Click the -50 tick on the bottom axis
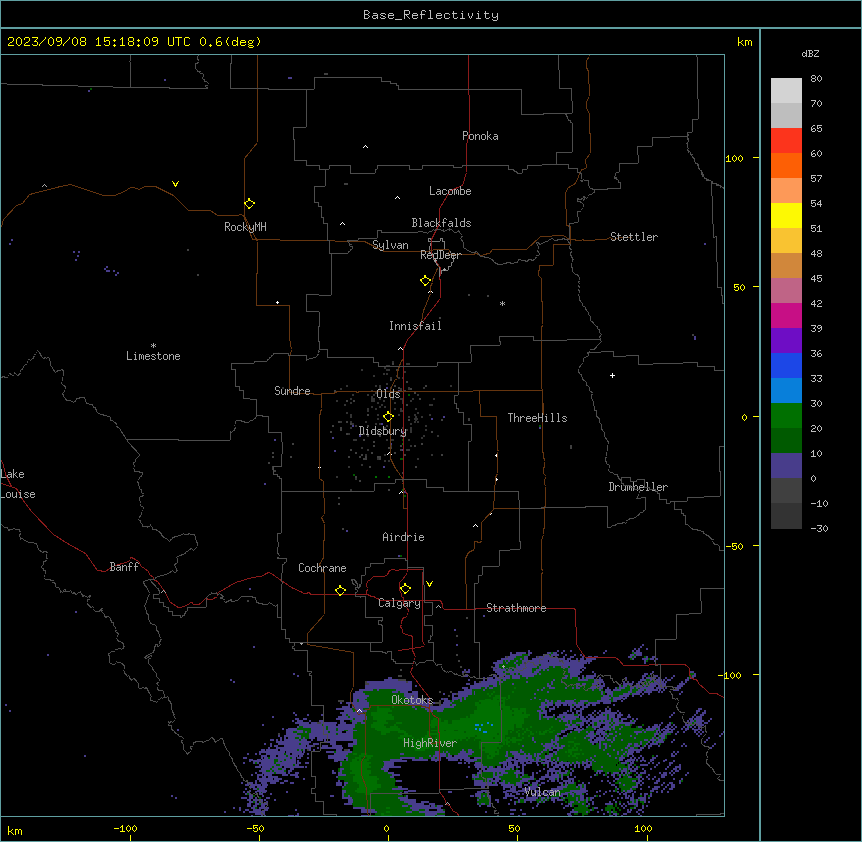The height and width of the screenshot is (842, 862). (255, 828)
